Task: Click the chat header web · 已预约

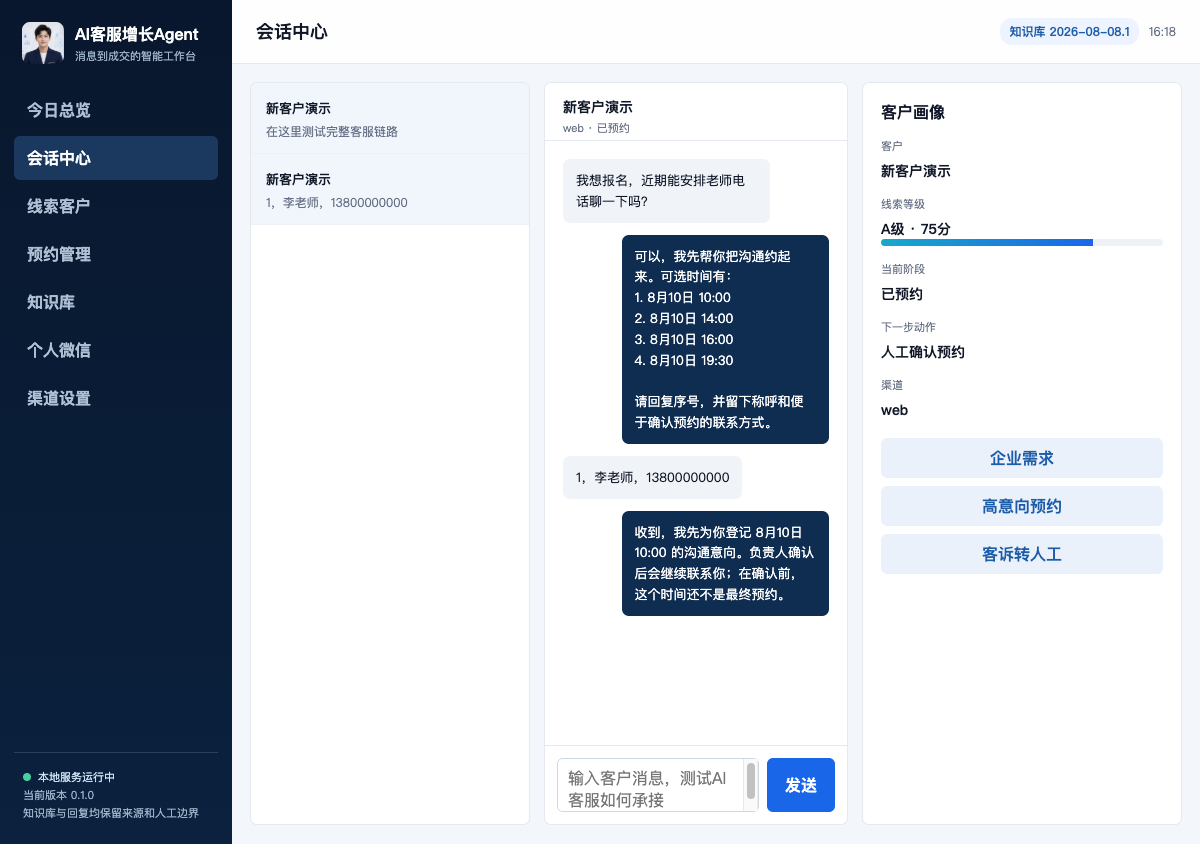Action: (596, 128)
